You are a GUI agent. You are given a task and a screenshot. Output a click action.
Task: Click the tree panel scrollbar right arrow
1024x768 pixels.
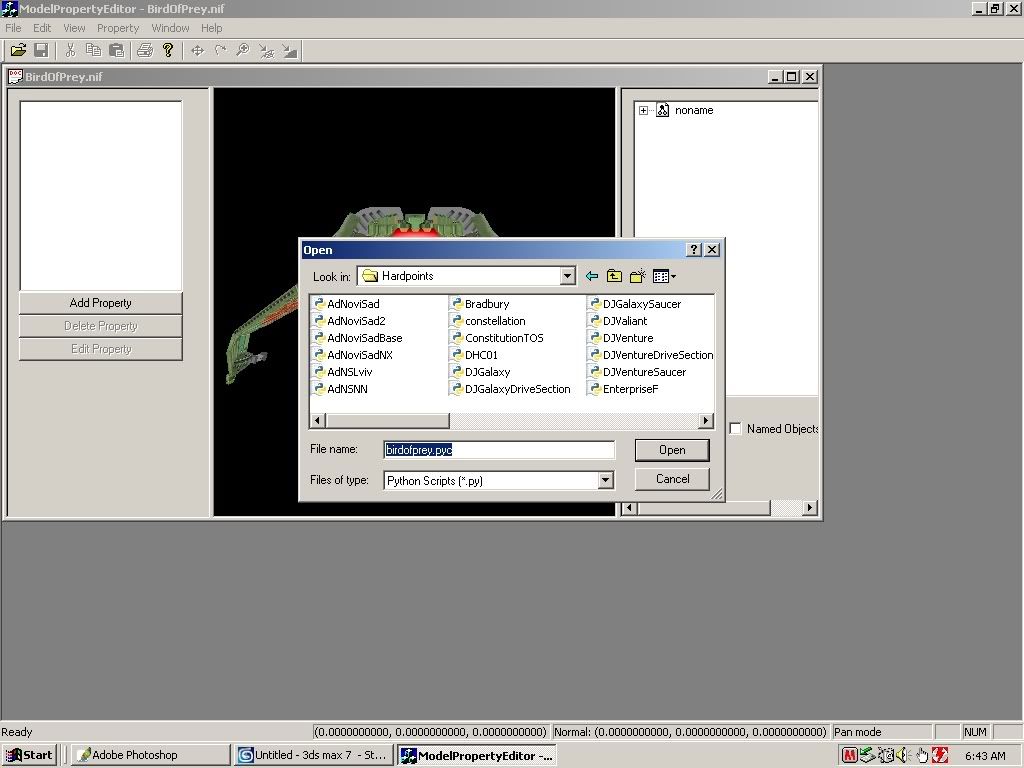810,507
